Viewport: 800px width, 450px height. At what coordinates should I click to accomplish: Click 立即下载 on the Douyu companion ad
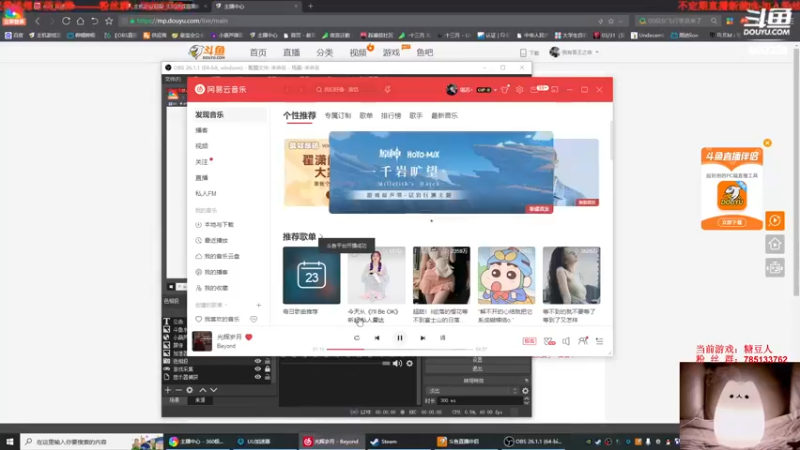tap(732, 222)
